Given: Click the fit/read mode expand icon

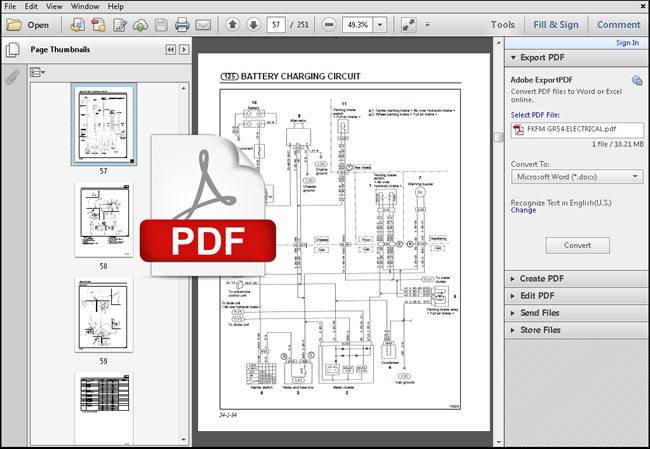Looking at the screenshot, I should coord(409,25).
